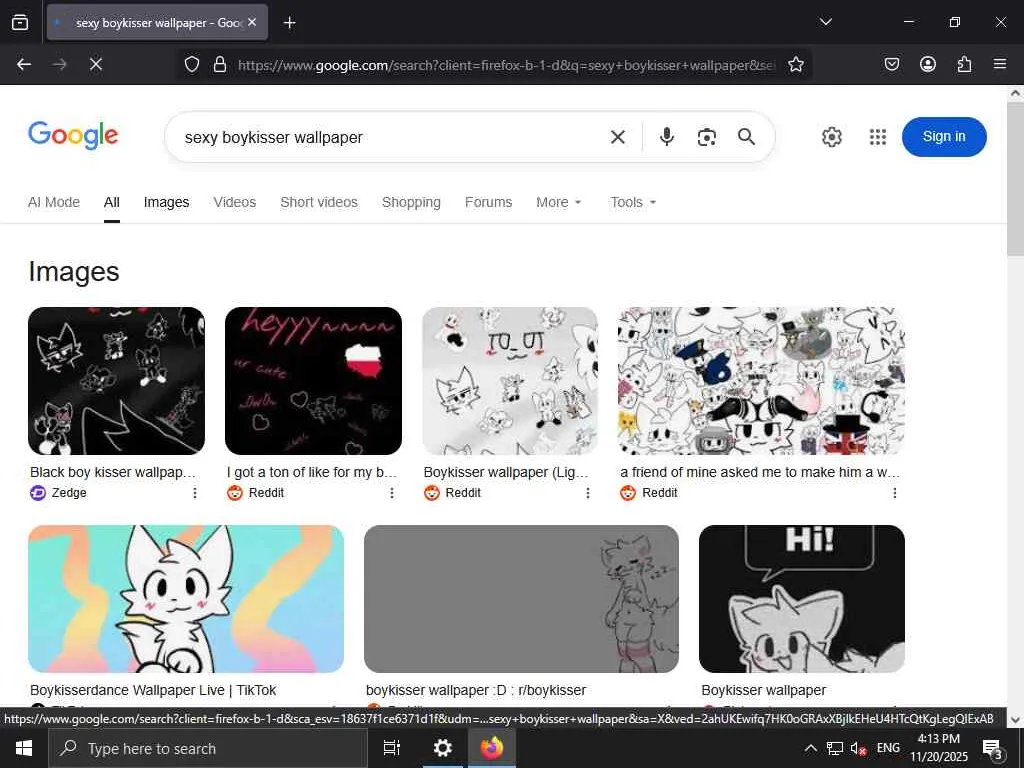The height and width of the screenshot is (768, 1024).
Task: Open Google apps grid icon
Action: point(878,137)
